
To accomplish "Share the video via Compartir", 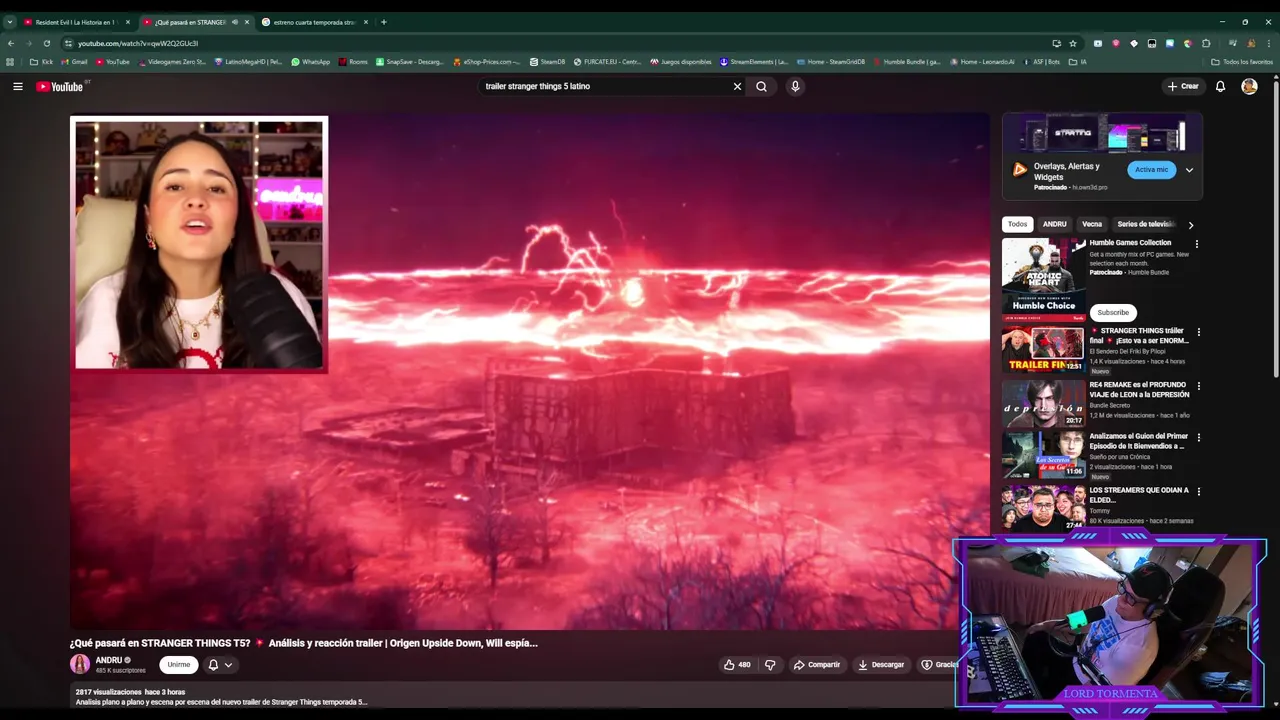I will [x=817, y=665].
